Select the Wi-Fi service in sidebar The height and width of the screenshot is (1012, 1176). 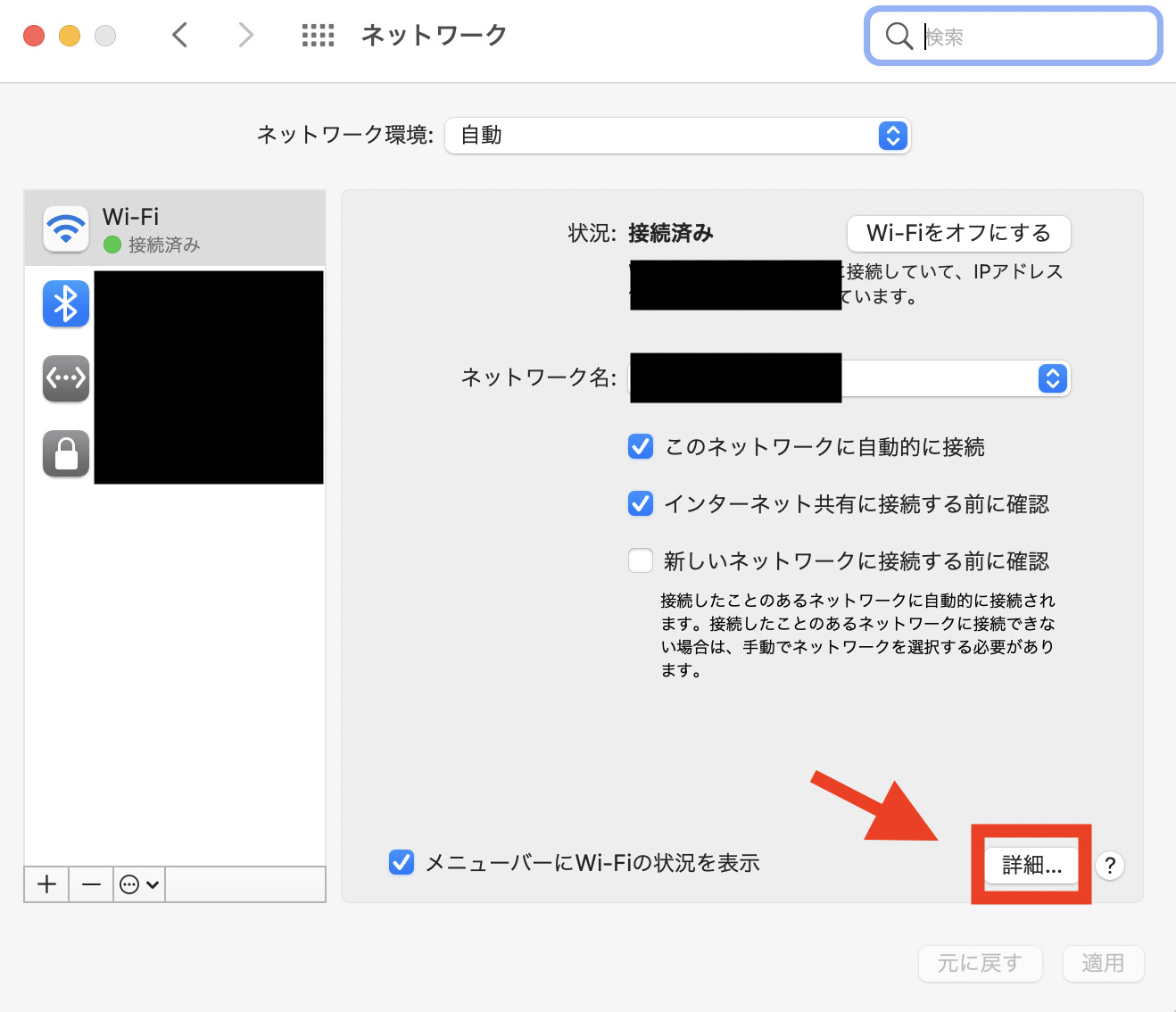(x=175, y=228)
